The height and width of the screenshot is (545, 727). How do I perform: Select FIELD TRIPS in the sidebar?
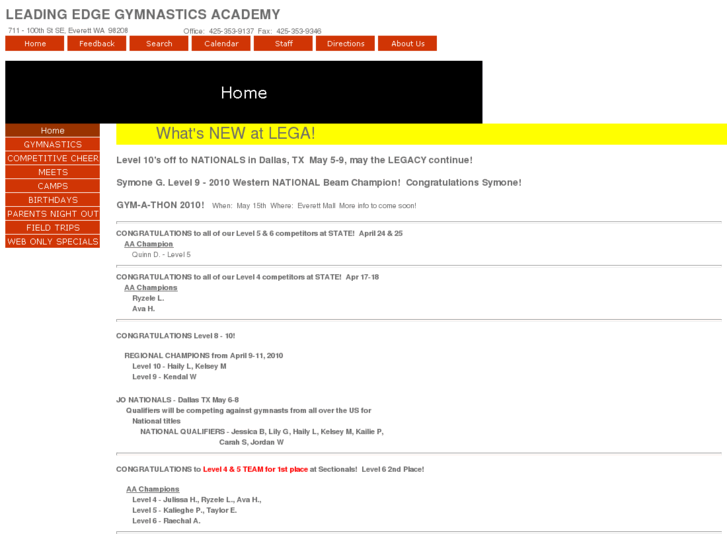click(52, 228)
